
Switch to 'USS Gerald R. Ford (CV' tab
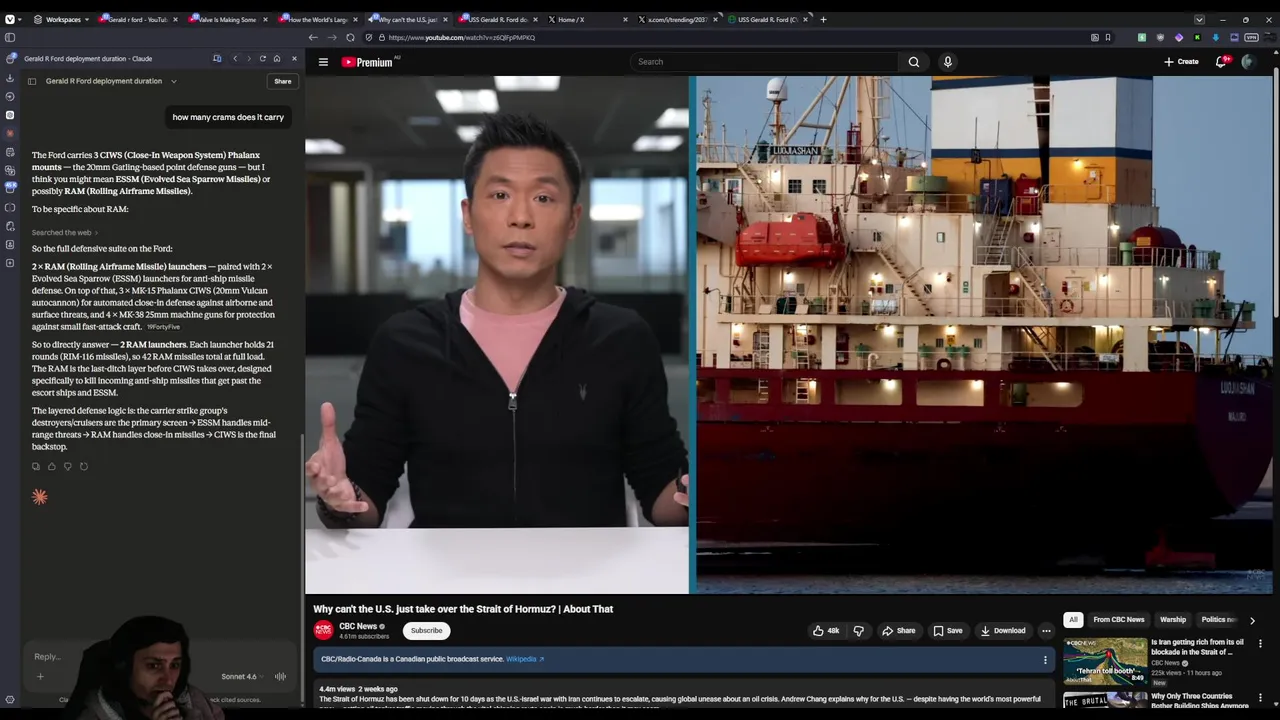[767, 19]
